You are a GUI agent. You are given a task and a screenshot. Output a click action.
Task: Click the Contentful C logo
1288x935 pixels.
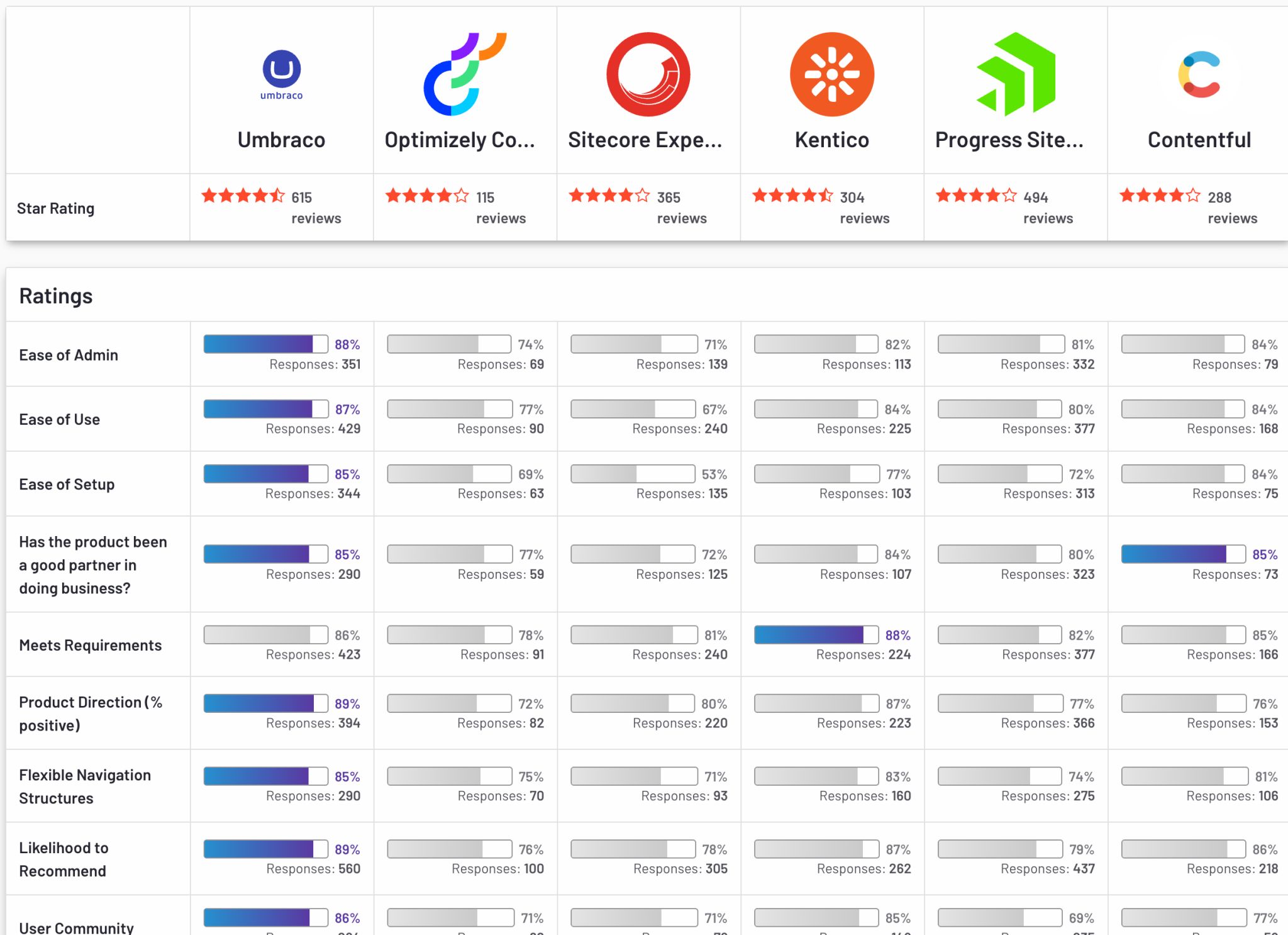point(1199,74)
